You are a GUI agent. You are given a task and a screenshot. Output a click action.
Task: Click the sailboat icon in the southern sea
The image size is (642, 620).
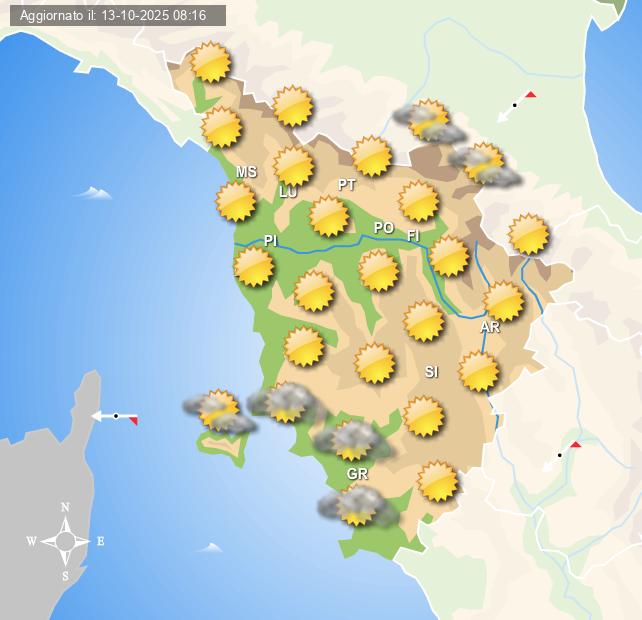(209, 548)
